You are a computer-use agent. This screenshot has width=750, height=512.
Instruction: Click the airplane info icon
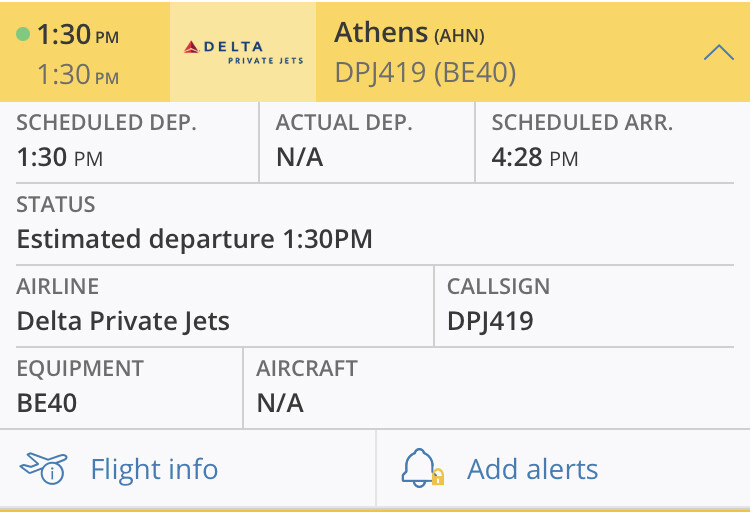pos(43,468)
